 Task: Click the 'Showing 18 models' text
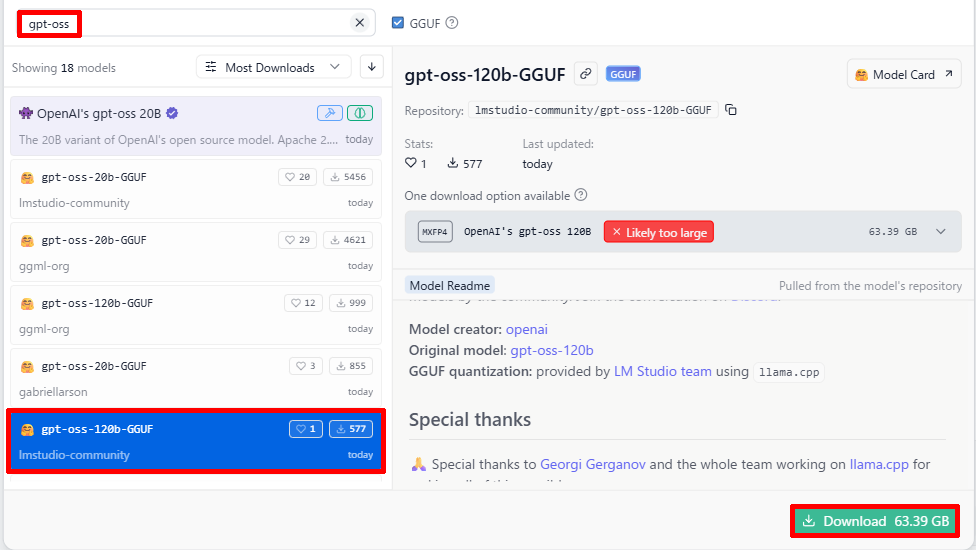click(63, 68)
